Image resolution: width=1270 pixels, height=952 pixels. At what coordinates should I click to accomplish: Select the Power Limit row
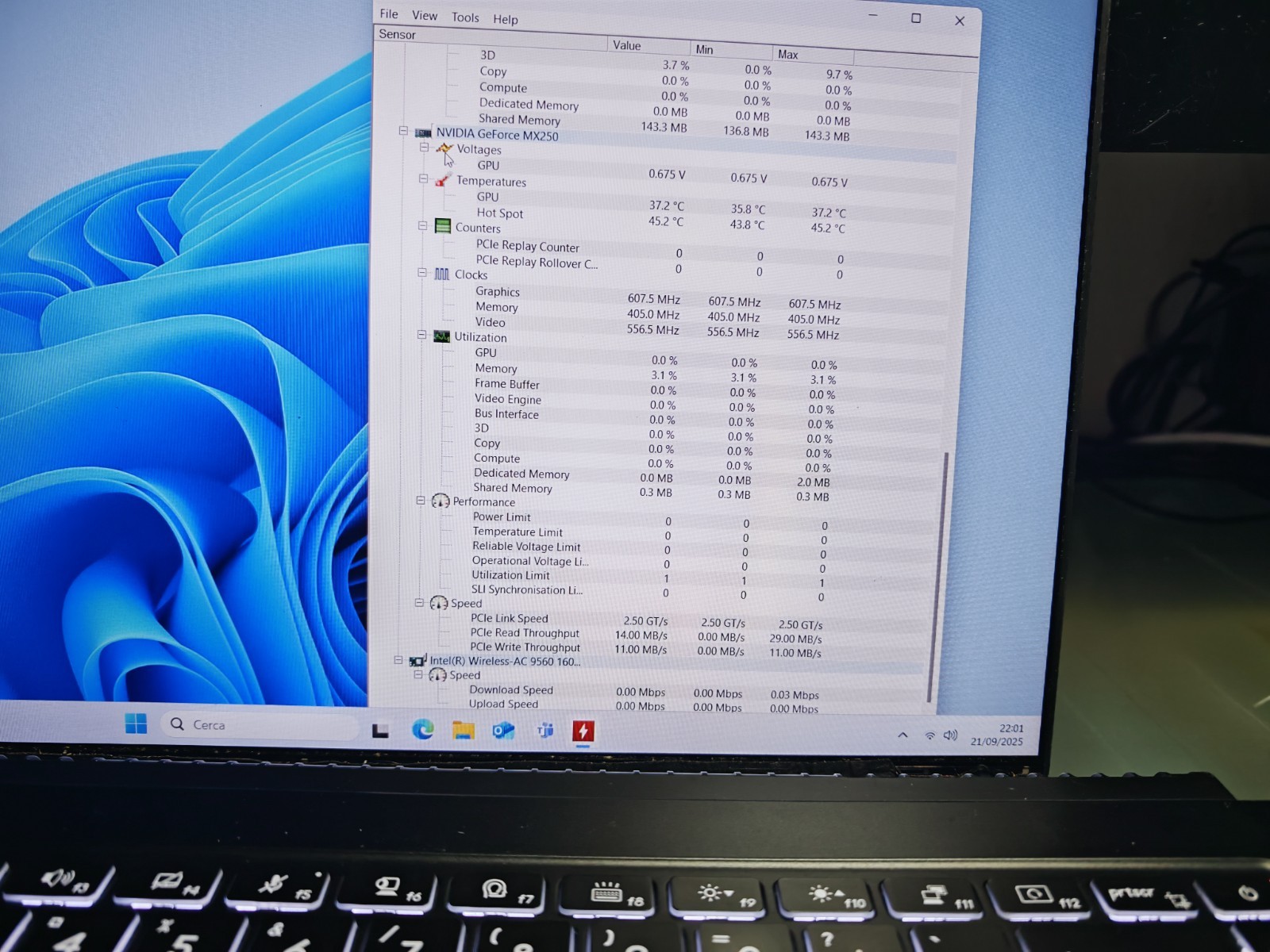[x=649, y=520]
